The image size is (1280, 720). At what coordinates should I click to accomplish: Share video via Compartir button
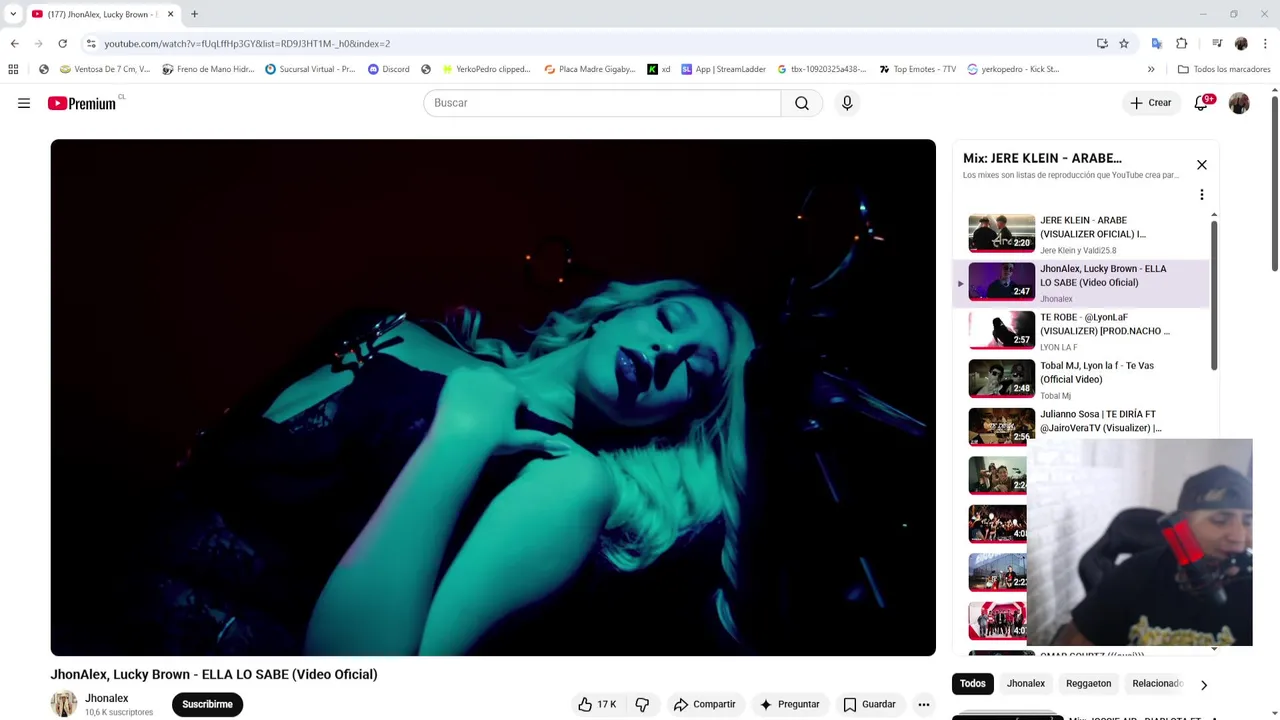(x=705, y=704)
